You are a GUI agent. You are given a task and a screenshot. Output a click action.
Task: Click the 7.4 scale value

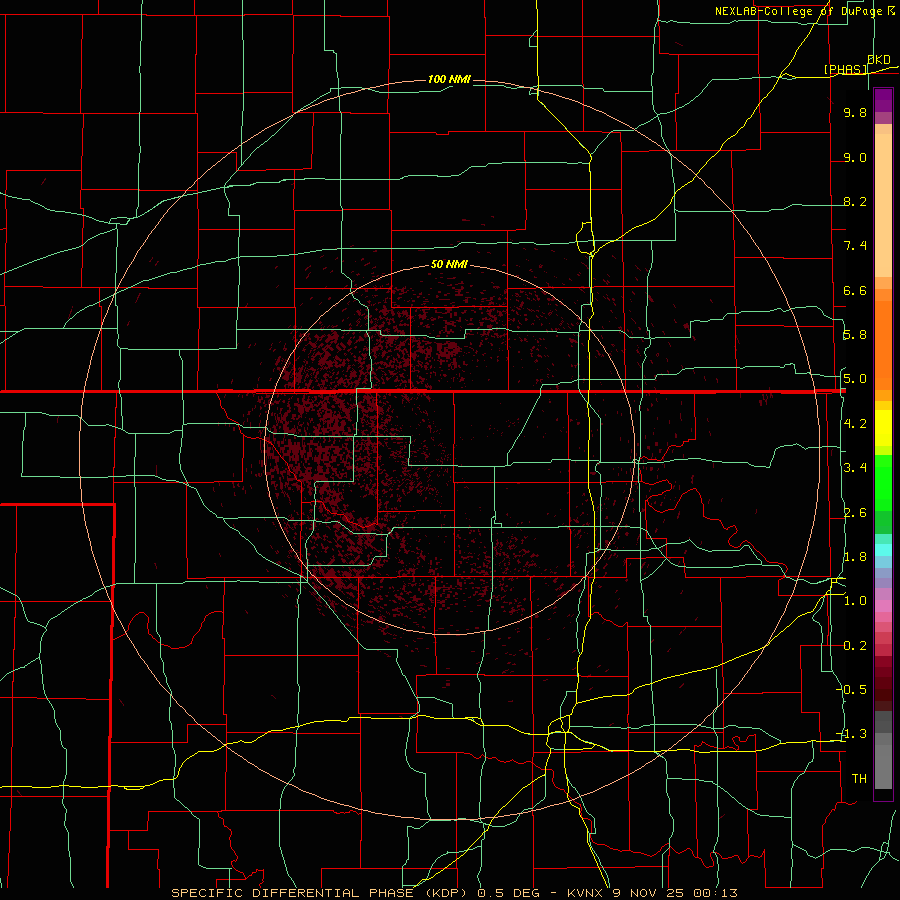coord(855,246)
